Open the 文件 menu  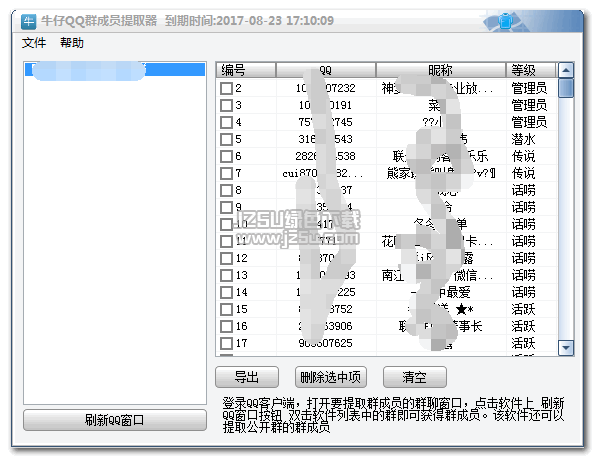click(x=34, y=42)
